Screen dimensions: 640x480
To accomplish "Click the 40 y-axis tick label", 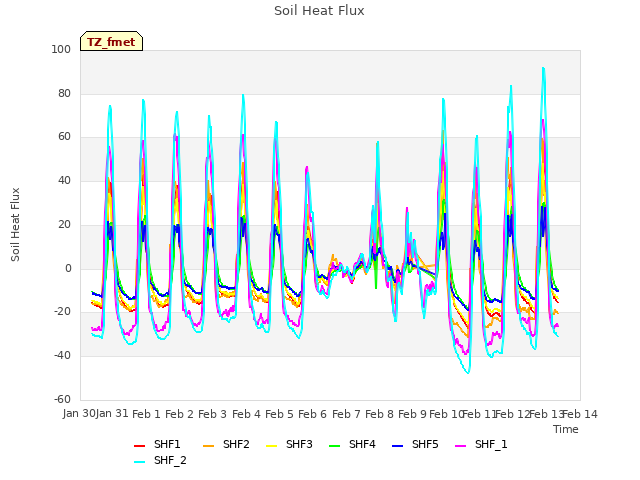I will pyautogui.click(x=64, y=180).
